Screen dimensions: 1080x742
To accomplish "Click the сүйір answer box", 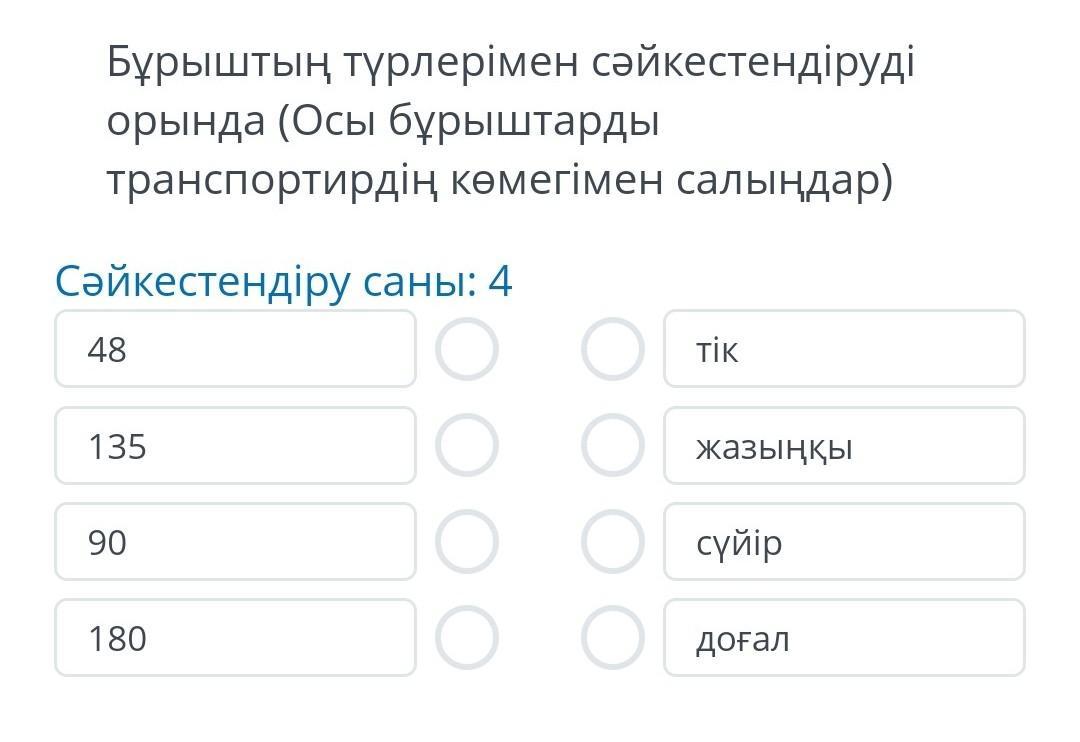I will 844,541.
